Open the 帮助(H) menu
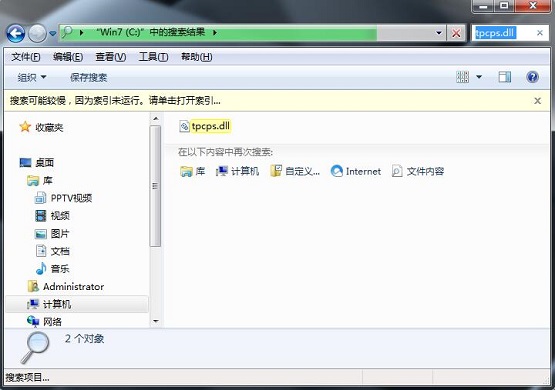Viewport: 555px width, 390px height. 196,57
